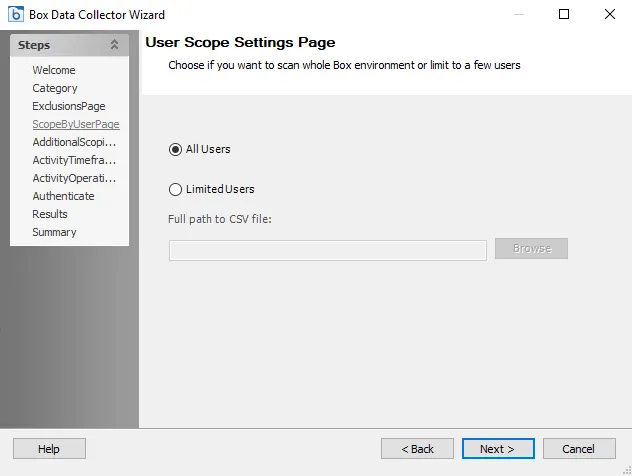Viewport: 632px width, 476px height.
Task: Go to the Summary step
Action: pyautogui.click(x=54, y=232)
